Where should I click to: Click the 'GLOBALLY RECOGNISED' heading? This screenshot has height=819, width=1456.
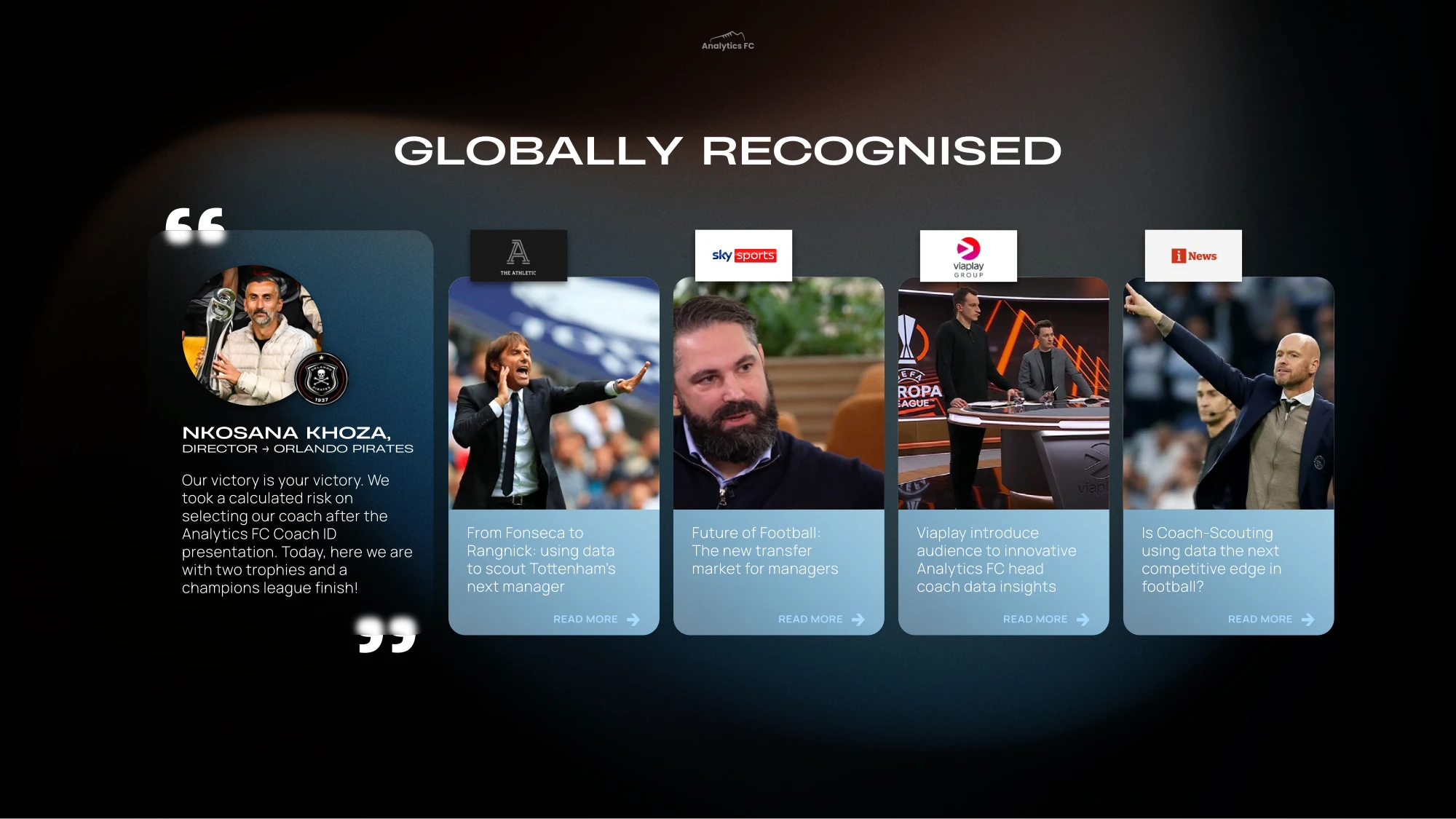728,151
